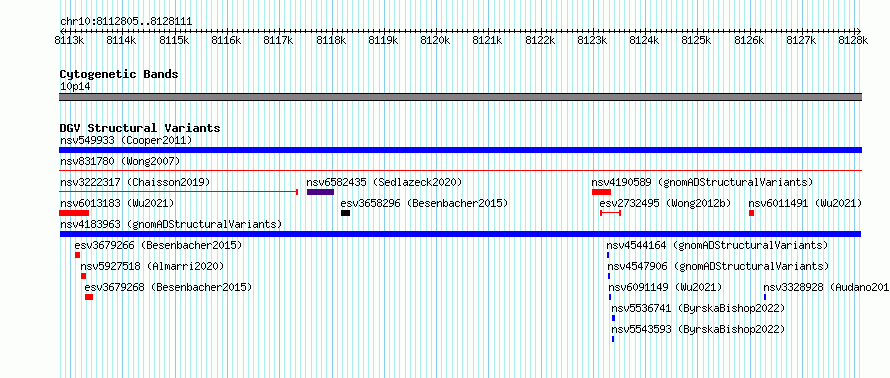Click the 8113k ruler position
Image resolution: width=890 pixels, height=378 pixels.
[x=69, y=40]
